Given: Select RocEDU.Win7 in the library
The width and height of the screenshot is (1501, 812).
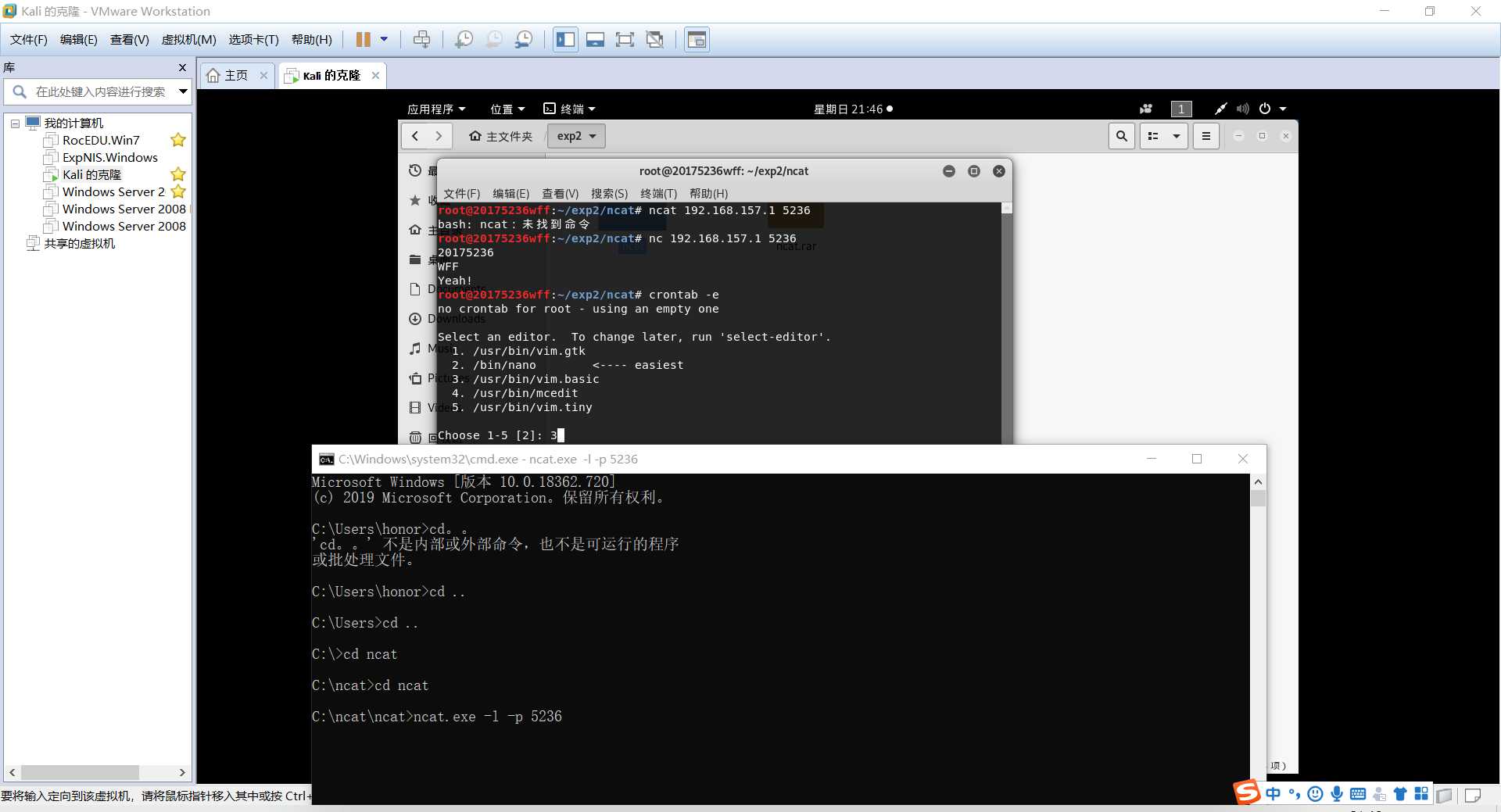Looking at the screenshot, I should coord(101,140).
